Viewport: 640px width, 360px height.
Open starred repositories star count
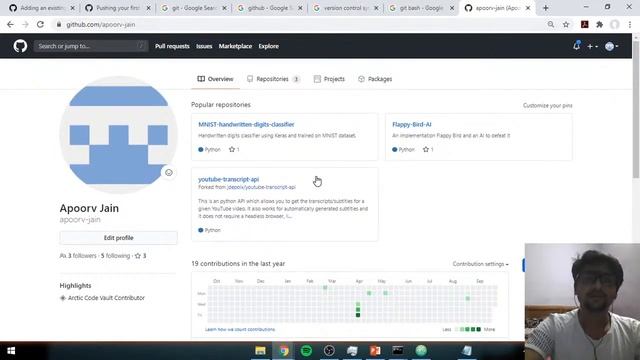click(140, 256)
